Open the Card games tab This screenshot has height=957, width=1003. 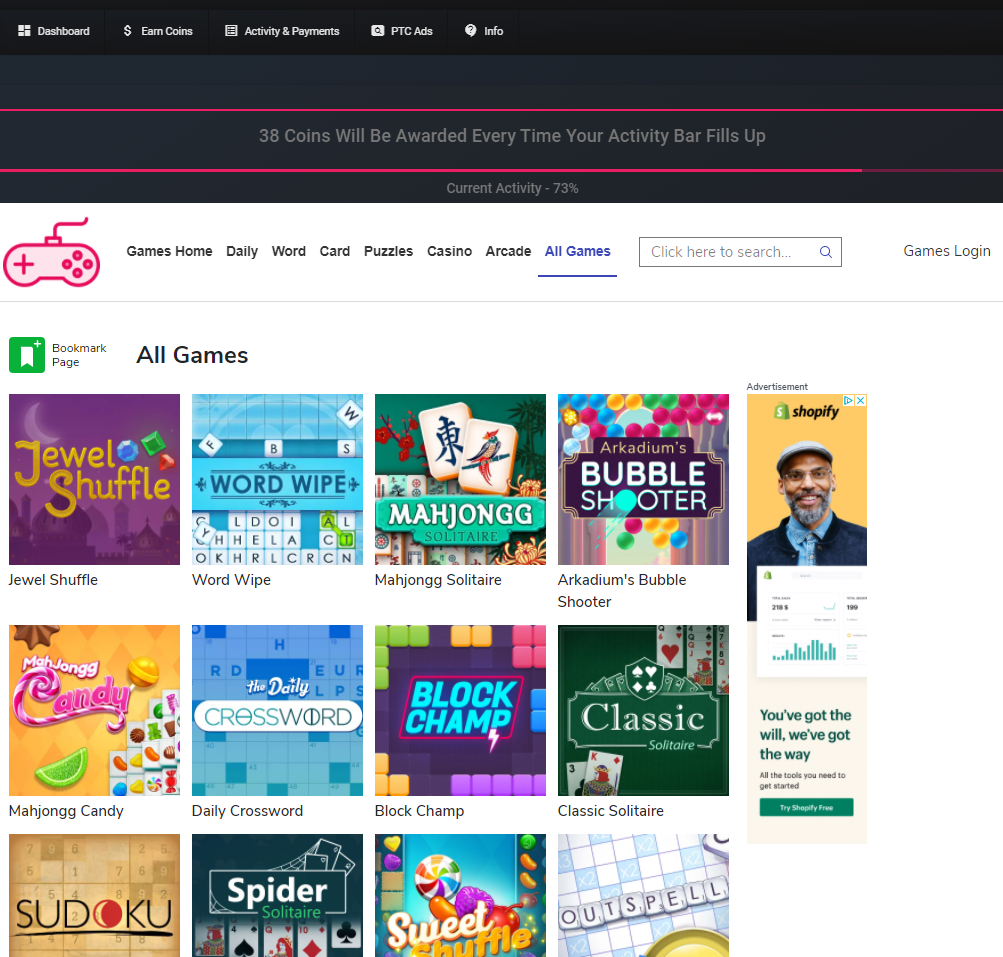tap(335, 251)
